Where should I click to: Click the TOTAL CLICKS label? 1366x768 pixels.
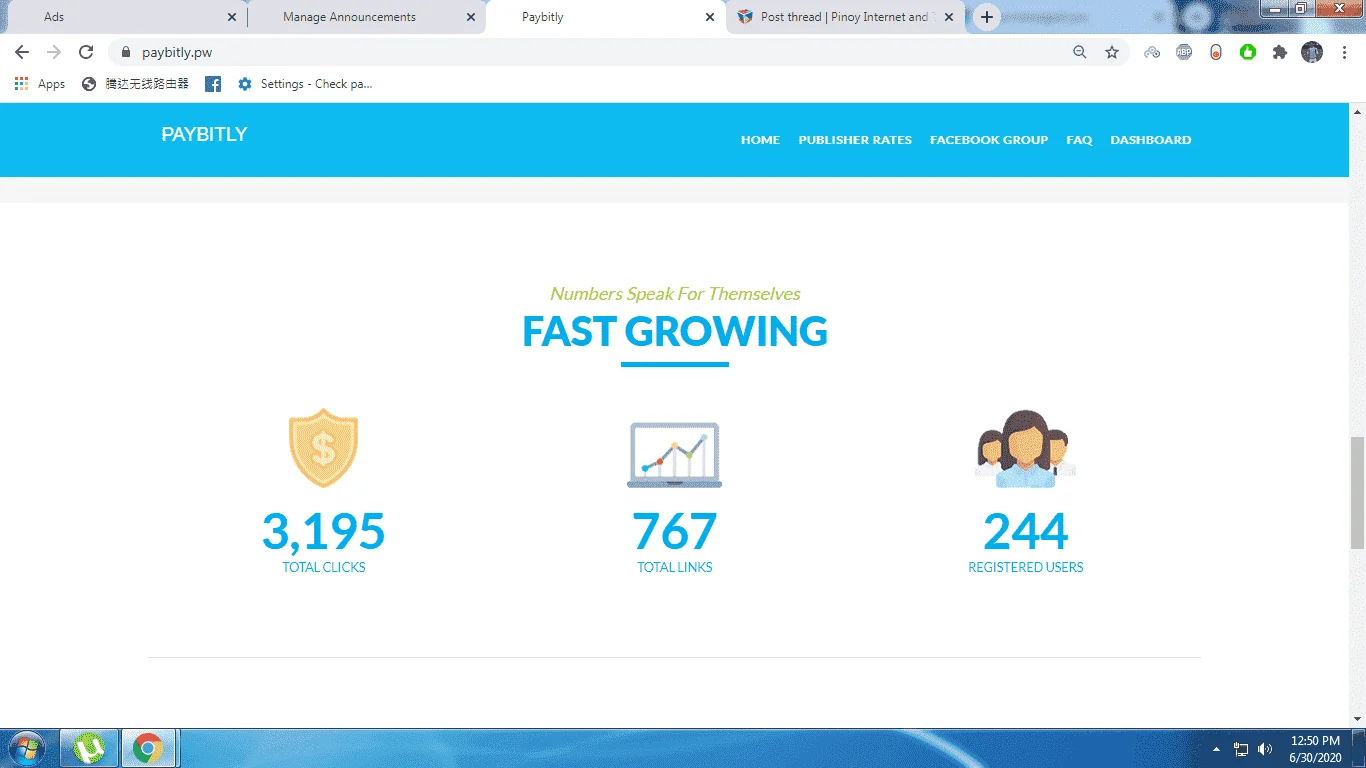[324, 567]
